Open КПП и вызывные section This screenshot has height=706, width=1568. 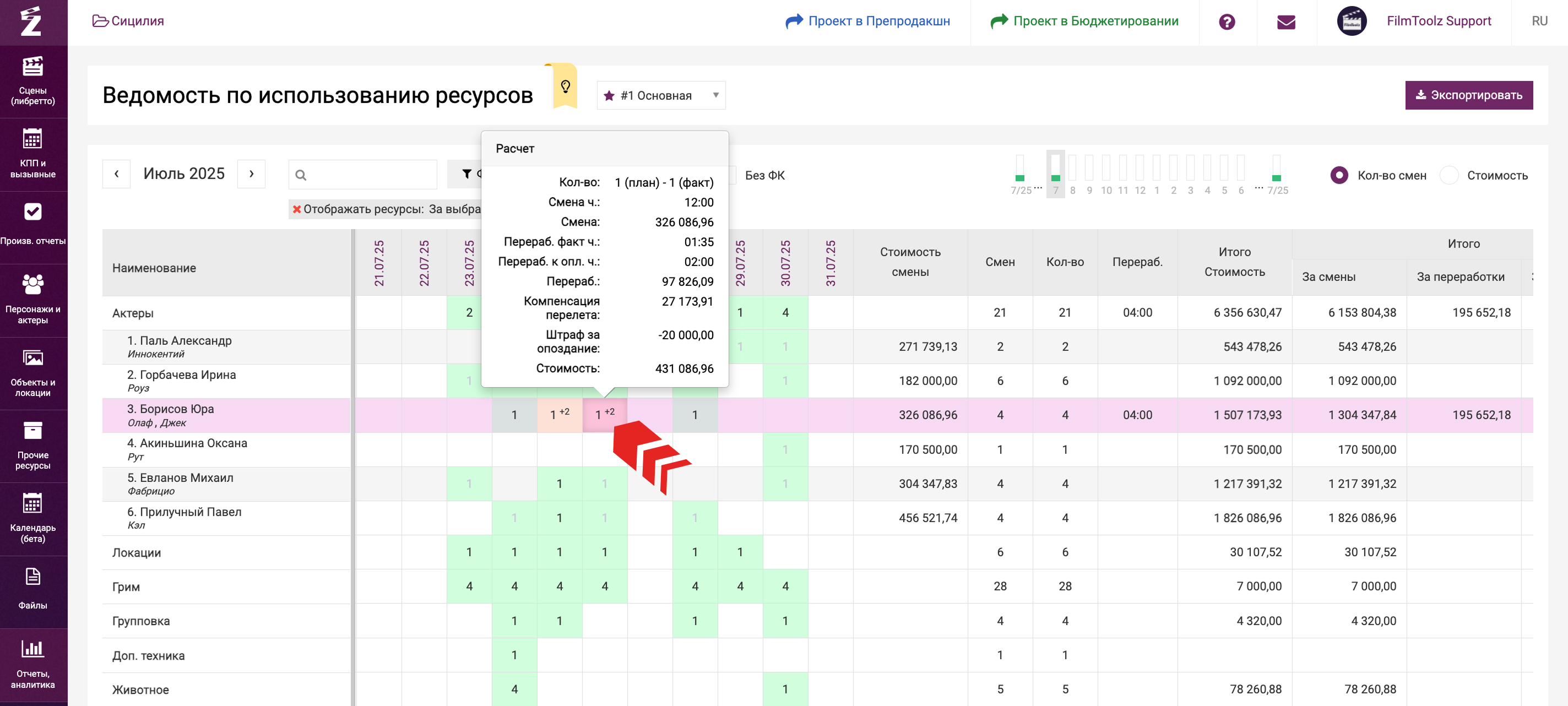pyautogui.click(x=33, y=155)
